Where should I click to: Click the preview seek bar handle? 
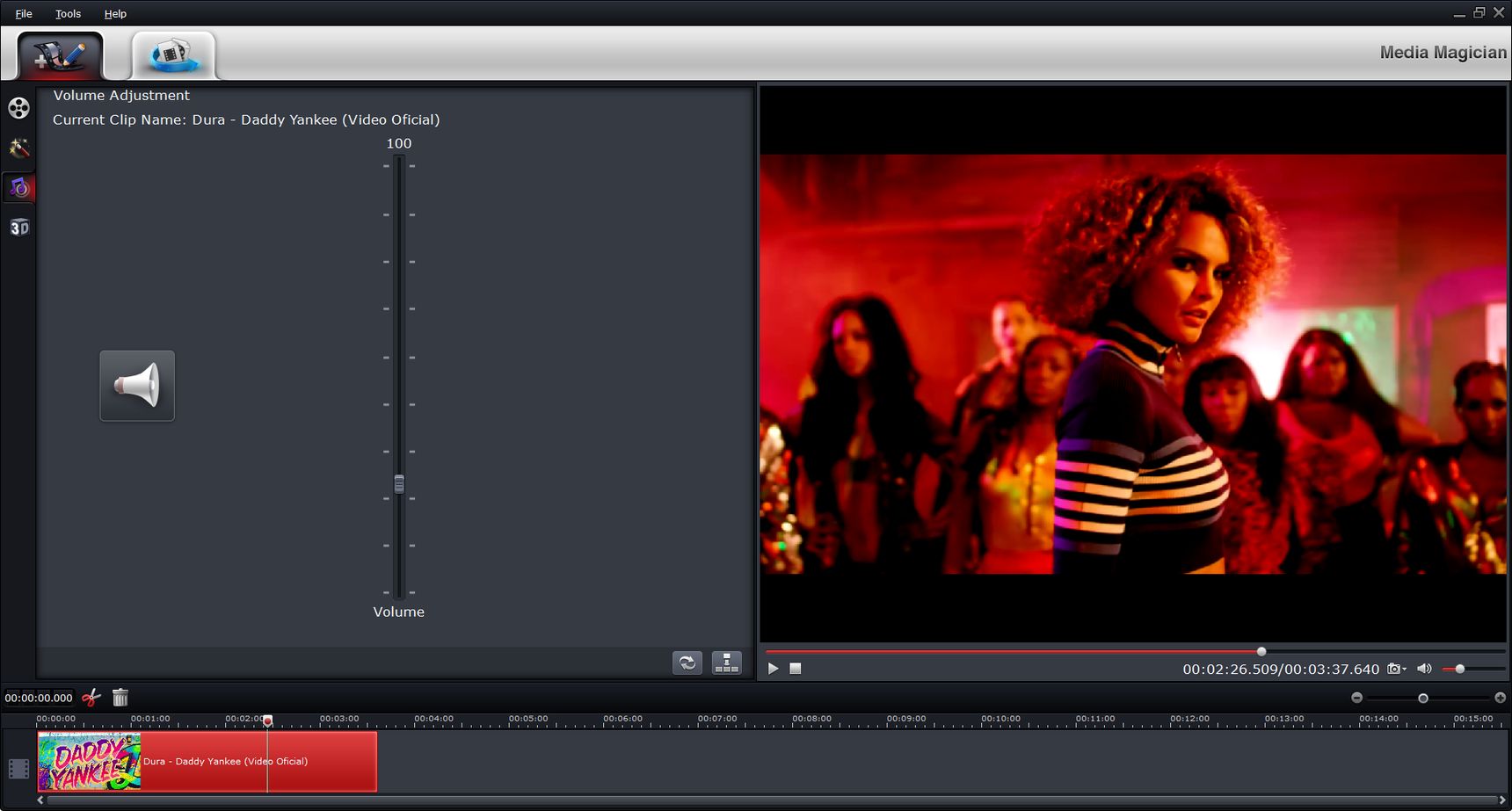[1261, 651]
